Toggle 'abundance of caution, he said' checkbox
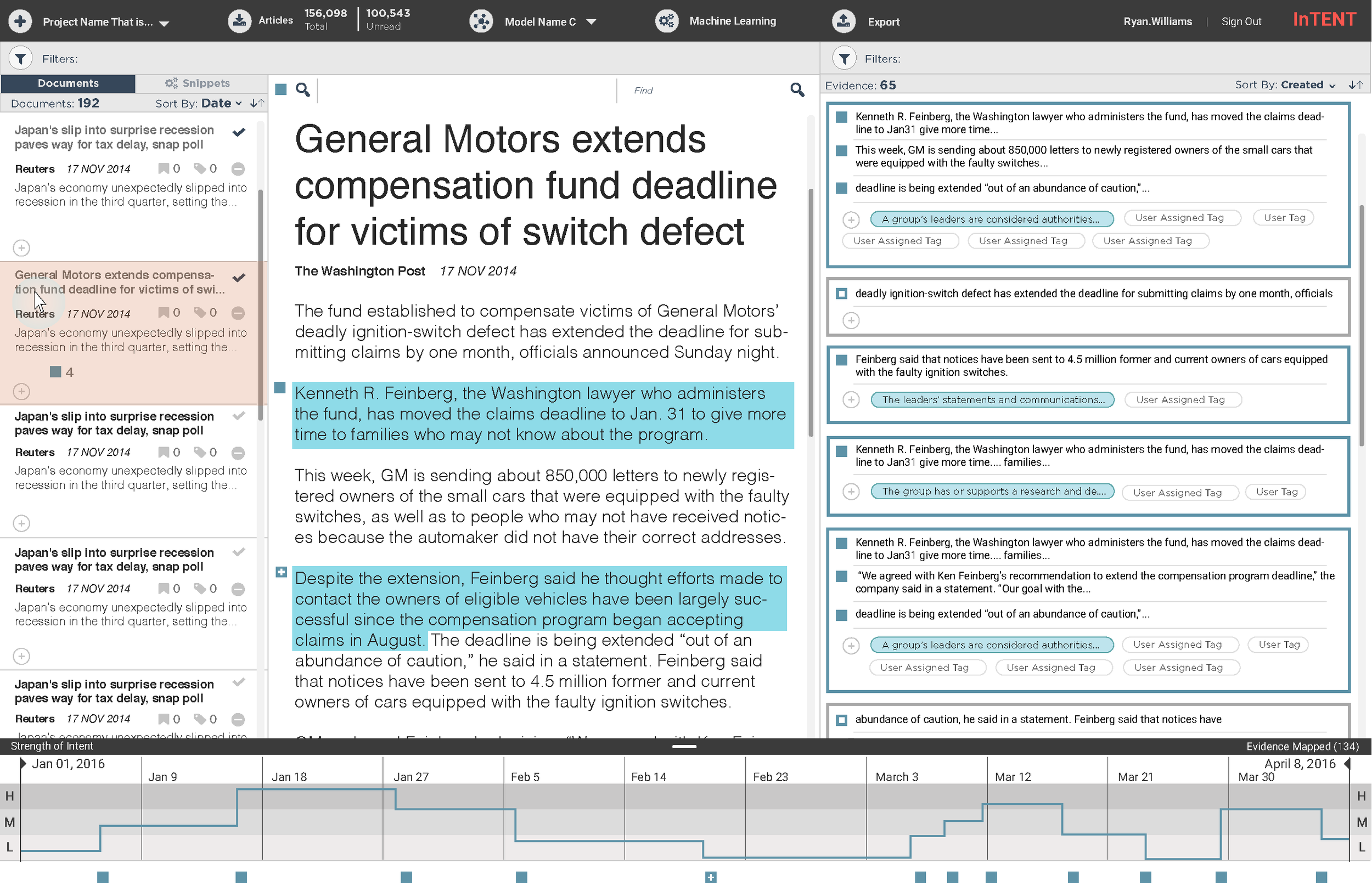The width and height of the screenshot is (1372, 892). (x=842, y=720)
